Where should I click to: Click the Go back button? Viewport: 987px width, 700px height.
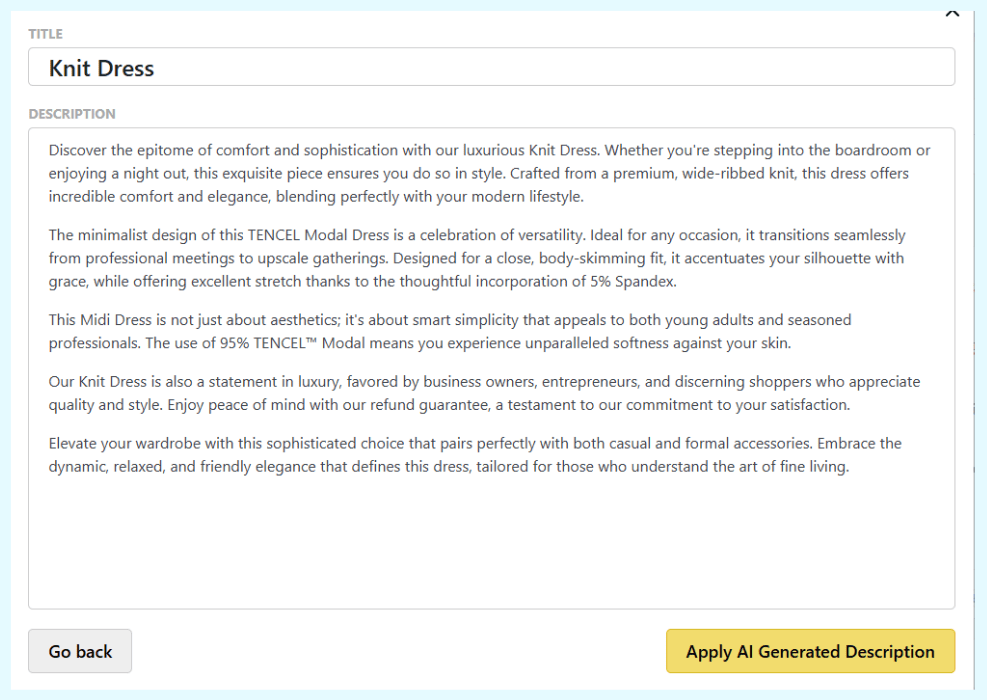[x=80, y=651]
